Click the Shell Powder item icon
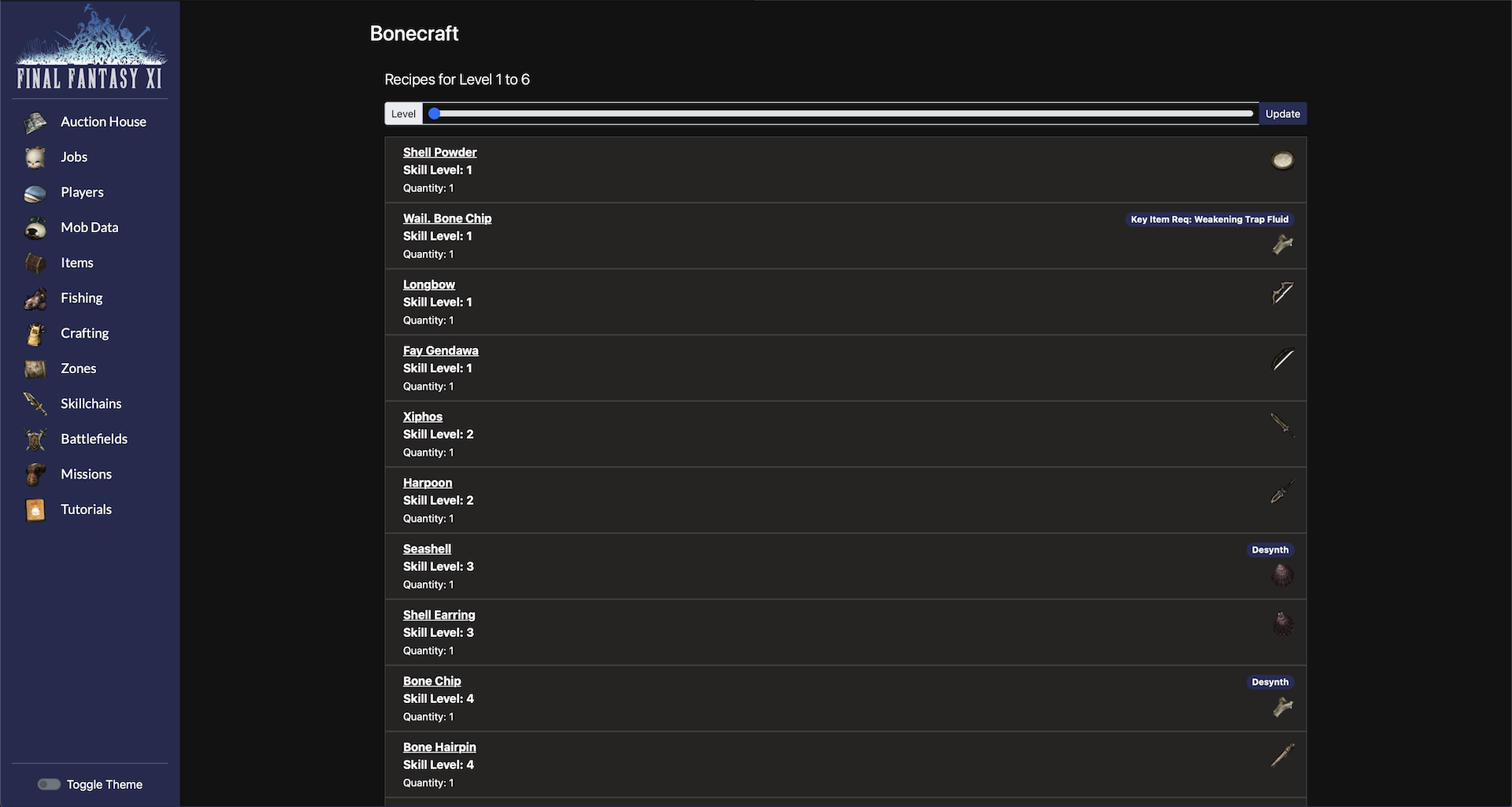1512x807 pixels. 1282,161
